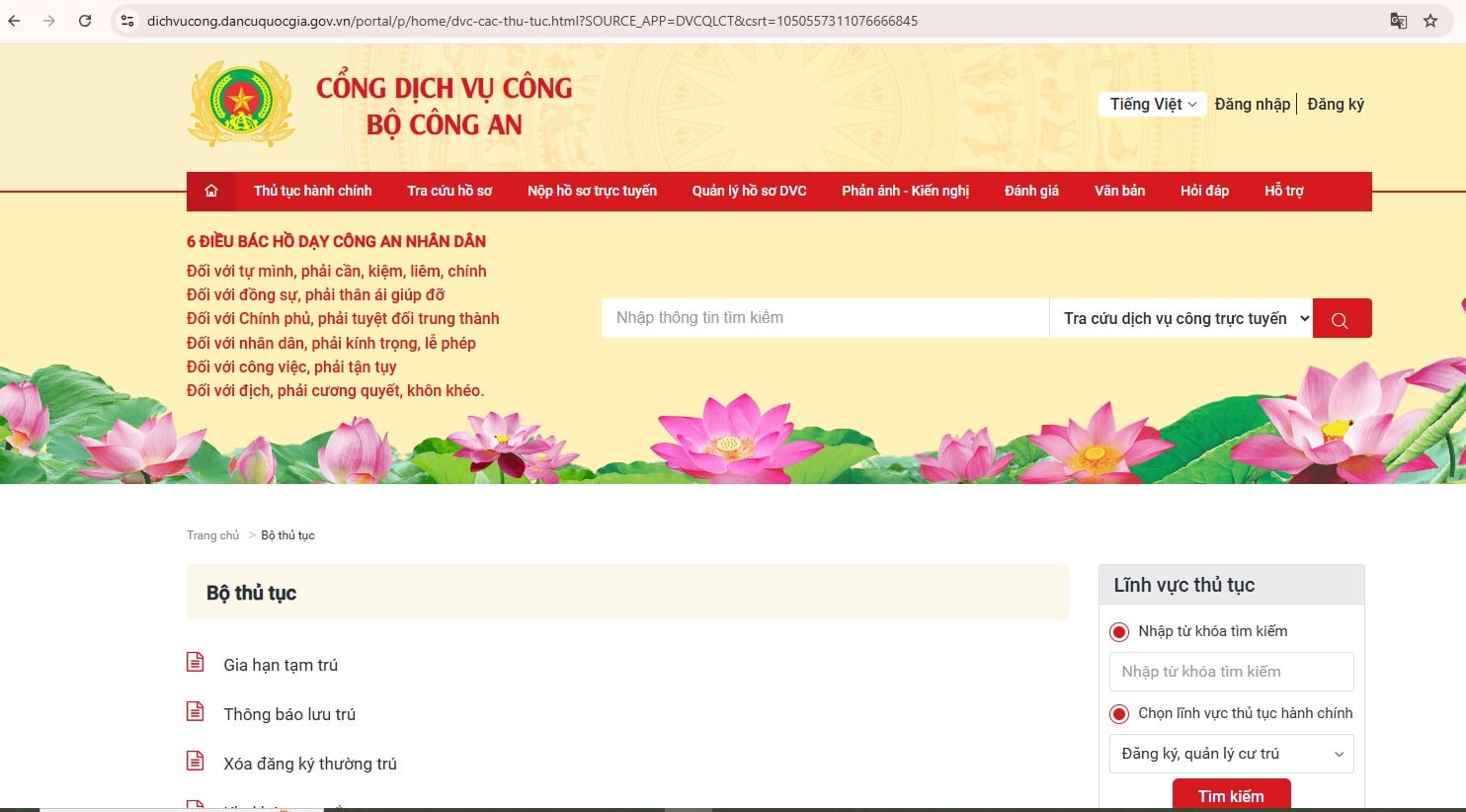Screen dimensions: 1466x812
Task: Click the browser forward arrow
Action: pos(49,21)
